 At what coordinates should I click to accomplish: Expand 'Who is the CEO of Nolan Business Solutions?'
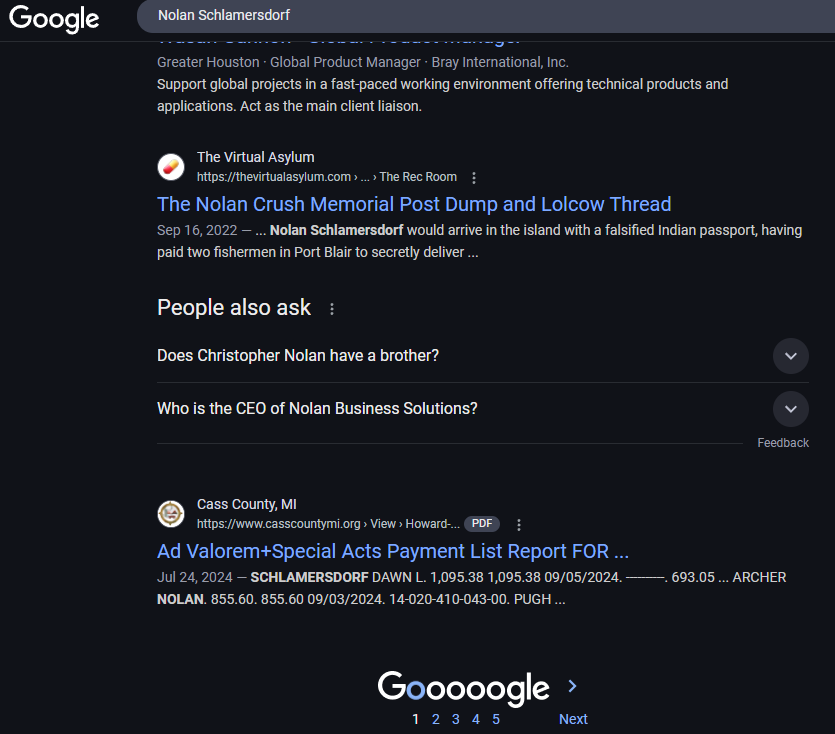click(x=791, y=409)
